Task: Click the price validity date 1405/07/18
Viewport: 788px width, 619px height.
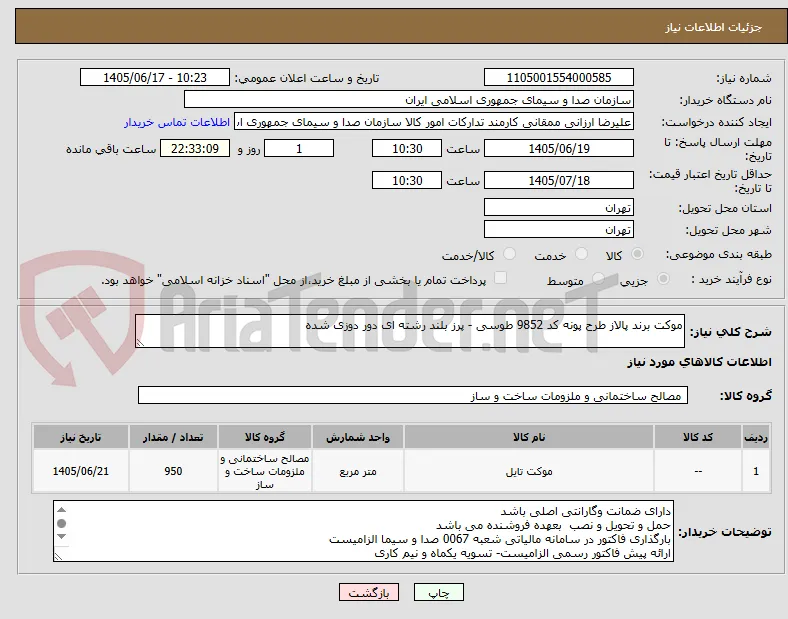Action: tap(559, 180)
